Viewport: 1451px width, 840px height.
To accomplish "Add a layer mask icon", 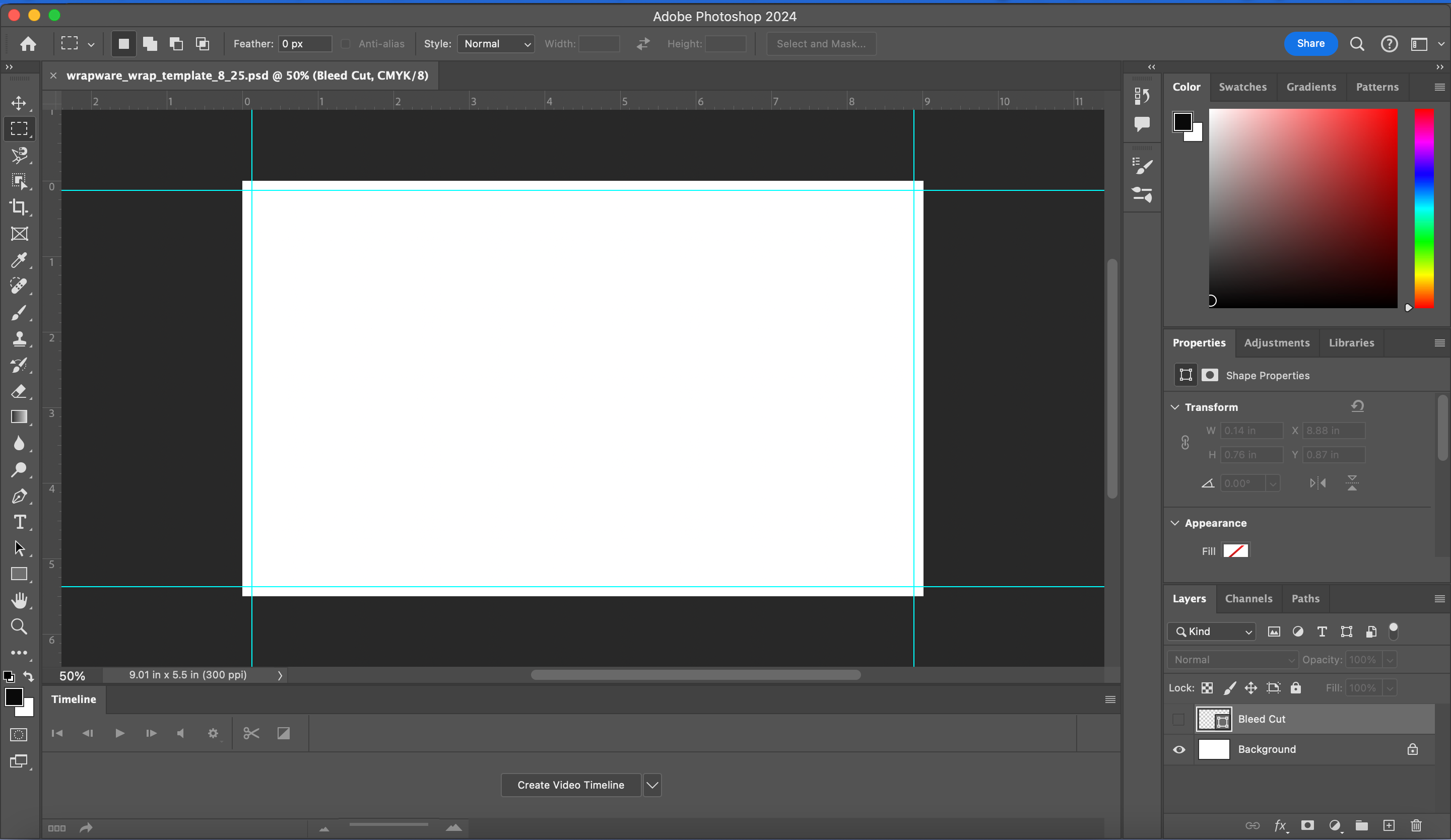I will (x=1307, y=825).
